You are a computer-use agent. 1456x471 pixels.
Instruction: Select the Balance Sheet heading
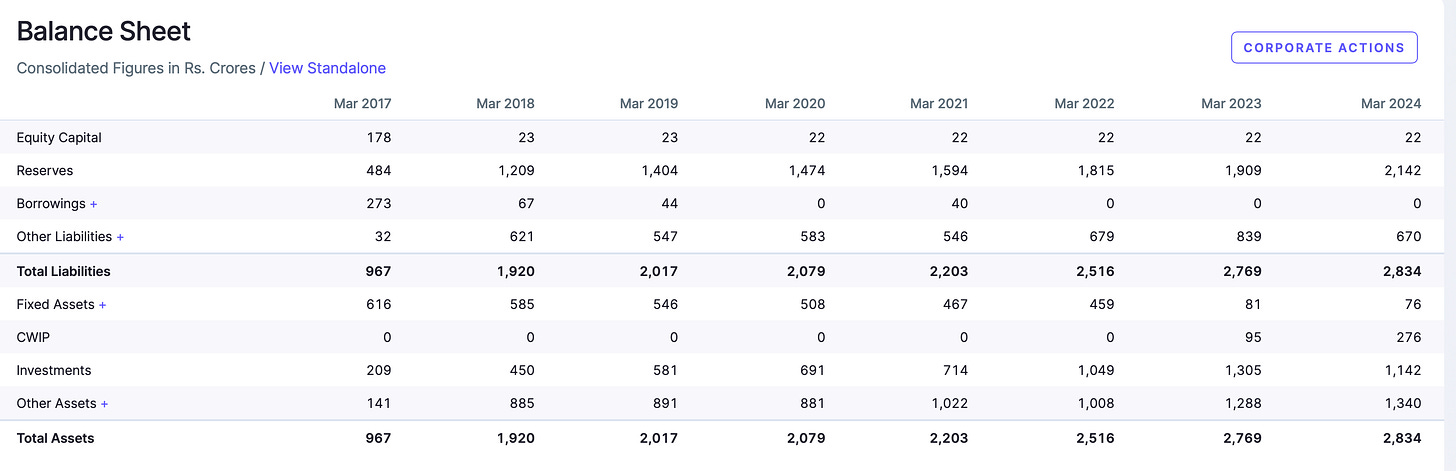pyautogui.click(x=104, y=31)
